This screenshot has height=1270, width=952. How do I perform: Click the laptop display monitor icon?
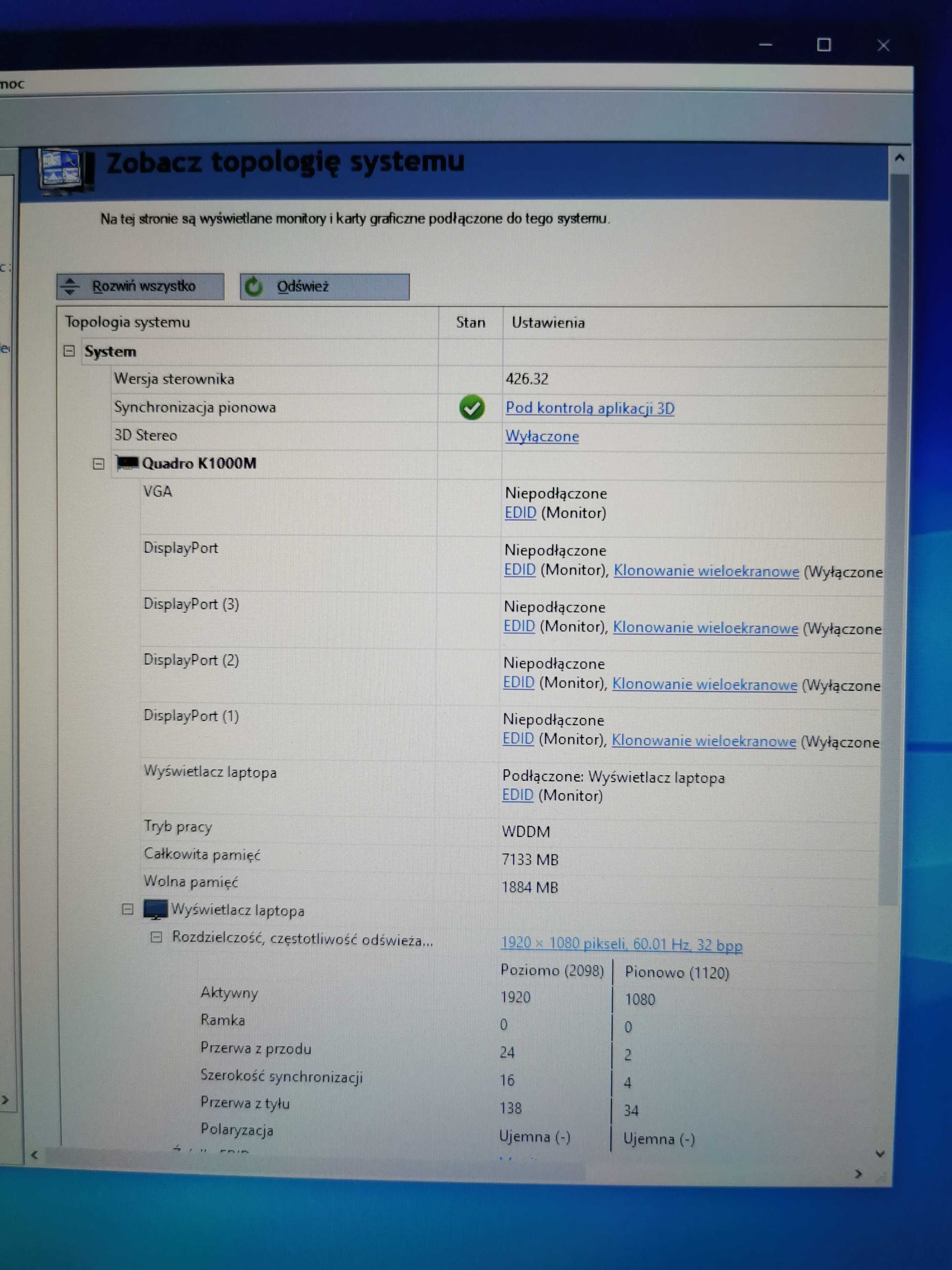pos(156,909)
